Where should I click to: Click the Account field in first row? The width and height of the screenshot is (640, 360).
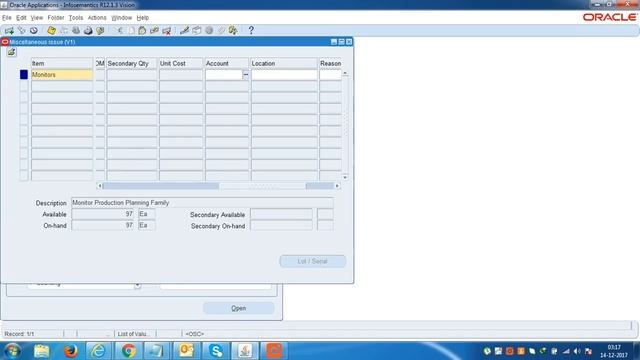tap(224, 75)
